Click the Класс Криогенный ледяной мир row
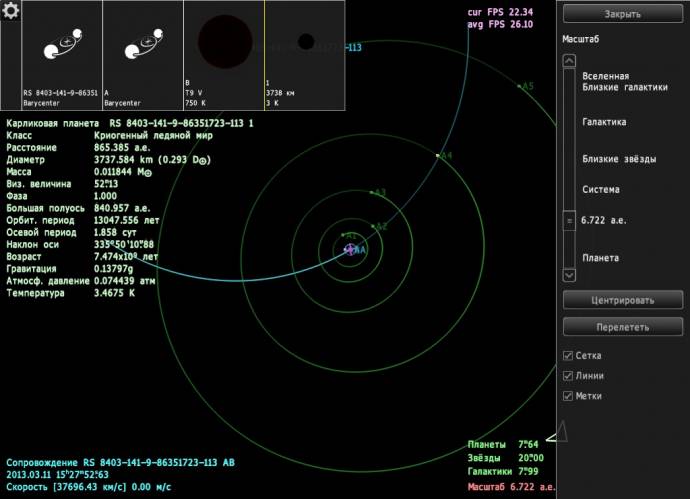Screen dimensions: 690x499 click(x=110, y=136)
